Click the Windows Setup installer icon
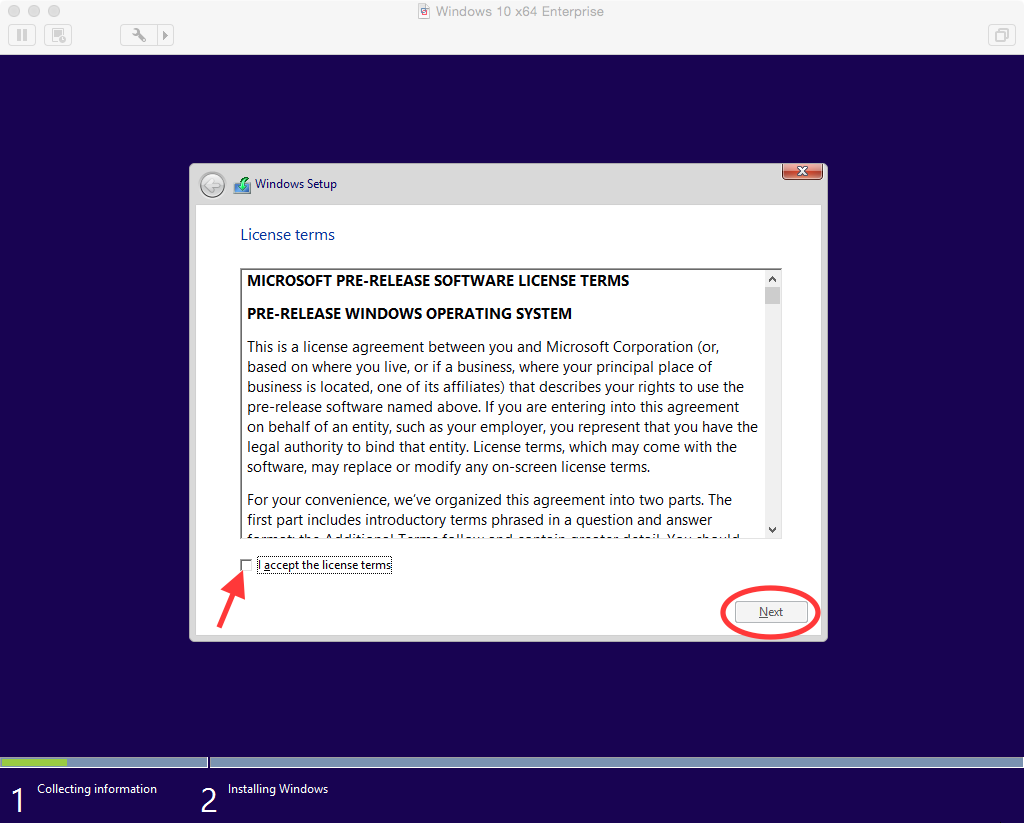 [x=242, y=185]
